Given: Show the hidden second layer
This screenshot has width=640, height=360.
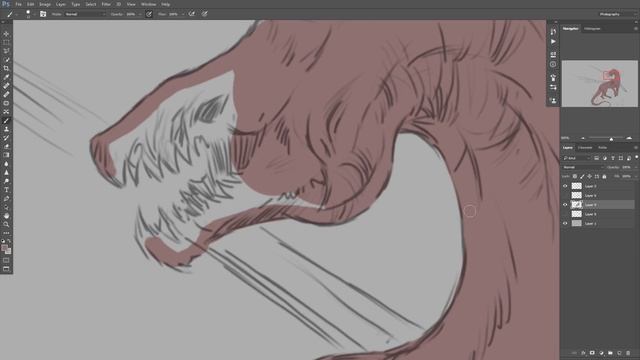Looking at the screenshot, I should tap(565, 196).
